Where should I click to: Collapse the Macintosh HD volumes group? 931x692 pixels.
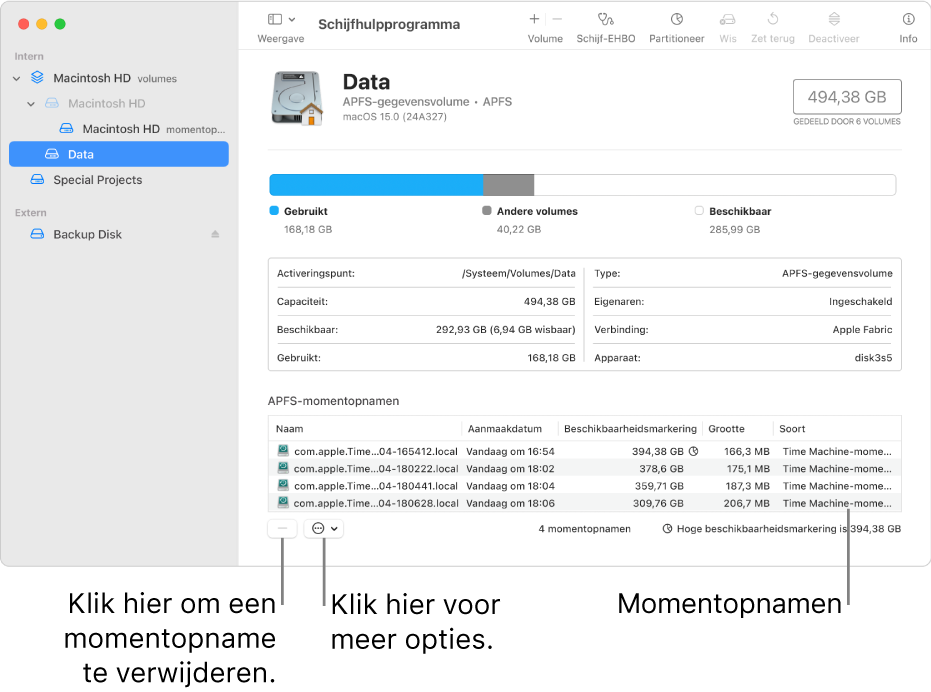(17, 78)
